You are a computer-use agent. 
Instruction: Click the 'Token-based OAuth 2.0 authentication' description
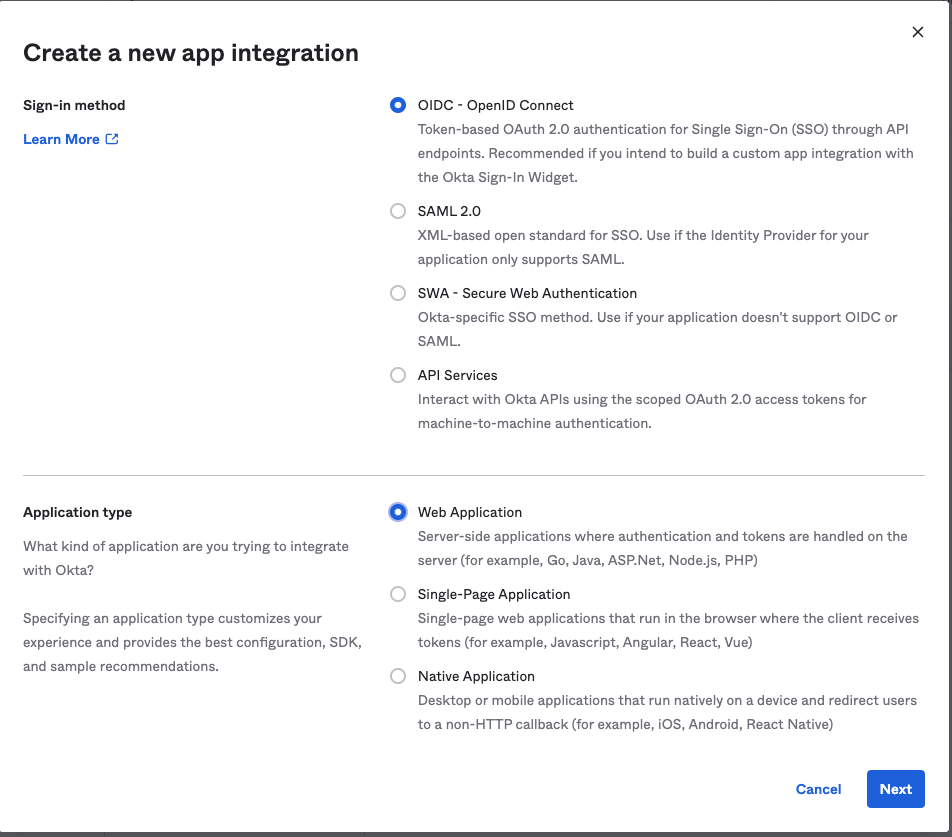[x=665, y=153]
